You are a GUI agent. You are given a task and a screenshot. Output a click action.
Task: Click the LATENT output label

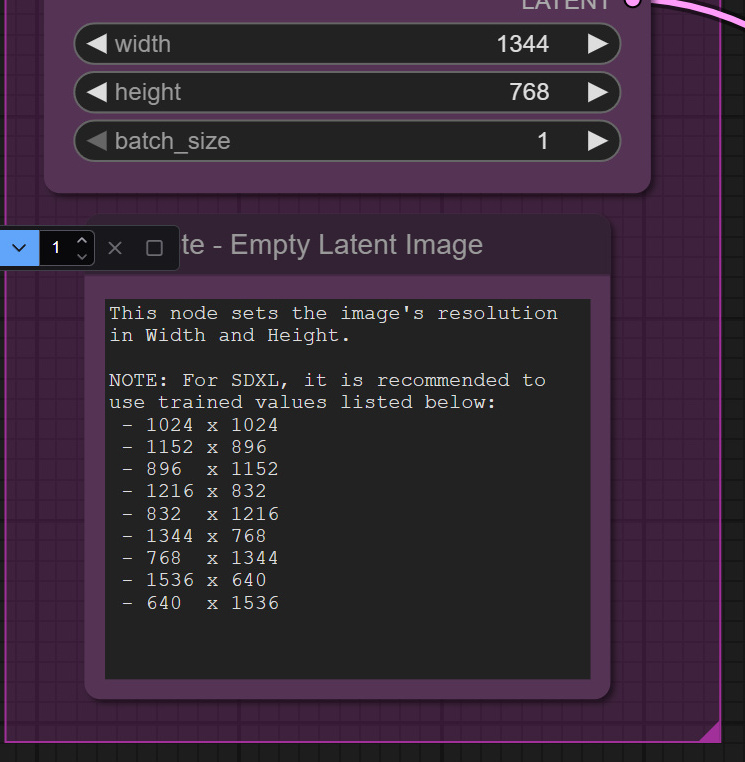click(565, 4)
